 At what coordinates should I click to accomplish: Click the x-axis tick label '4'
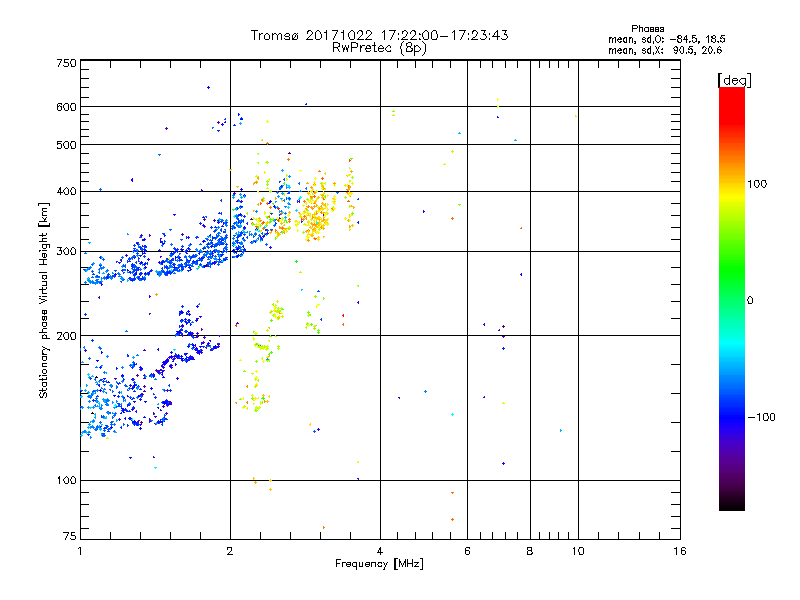click(x=380, y=551)
